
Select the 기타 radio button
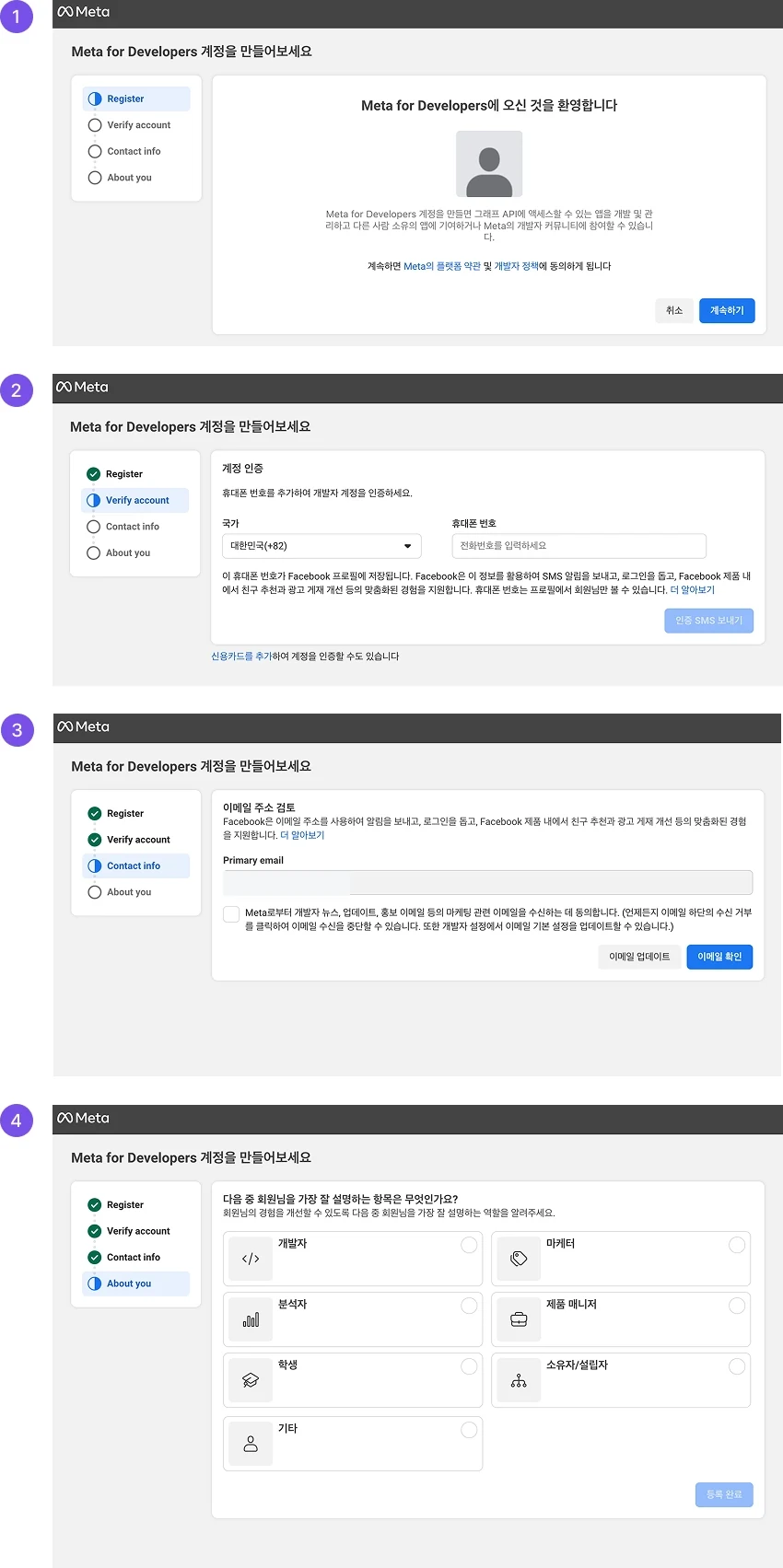tap(469, 1430)
